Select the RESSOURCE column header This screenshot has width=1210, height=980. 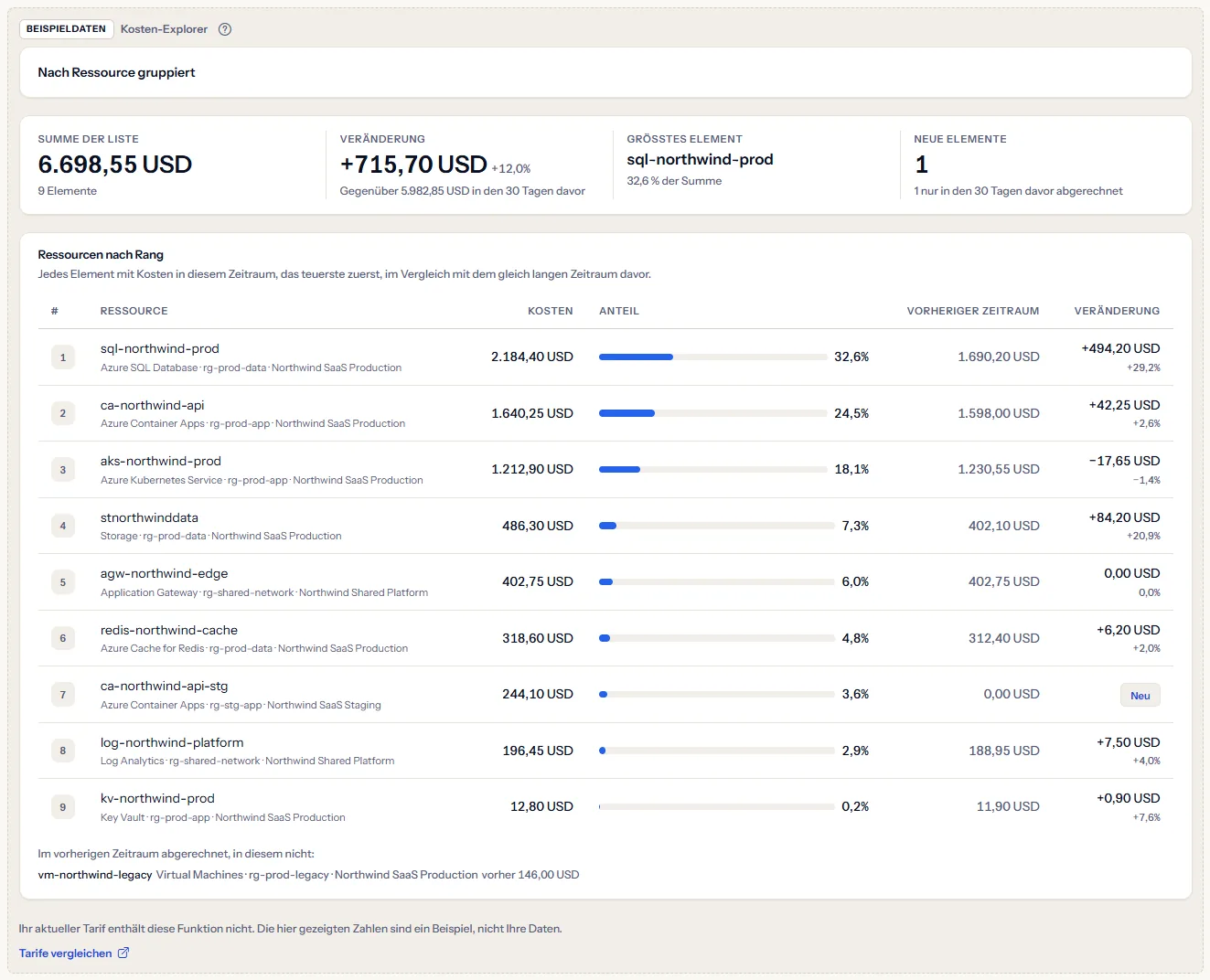(x=134, y=311)
